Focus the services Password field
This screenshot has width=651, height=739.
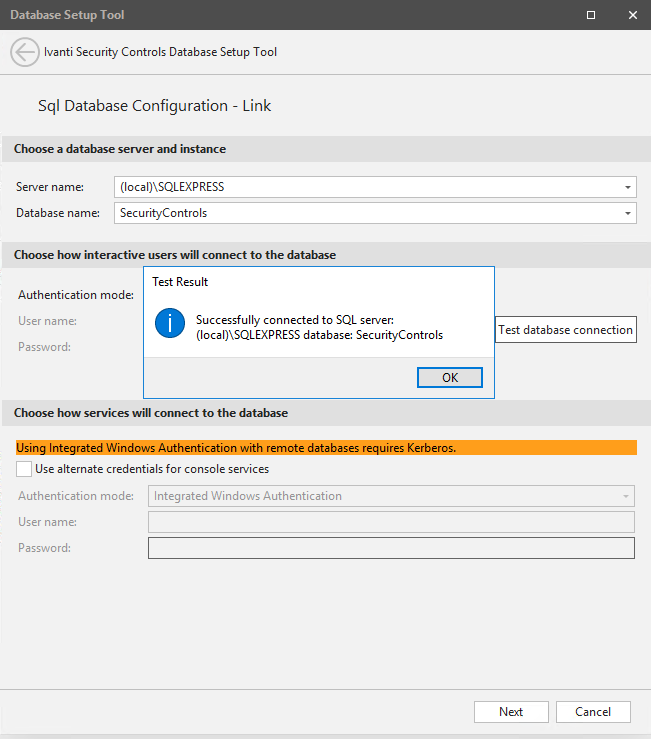391,548
